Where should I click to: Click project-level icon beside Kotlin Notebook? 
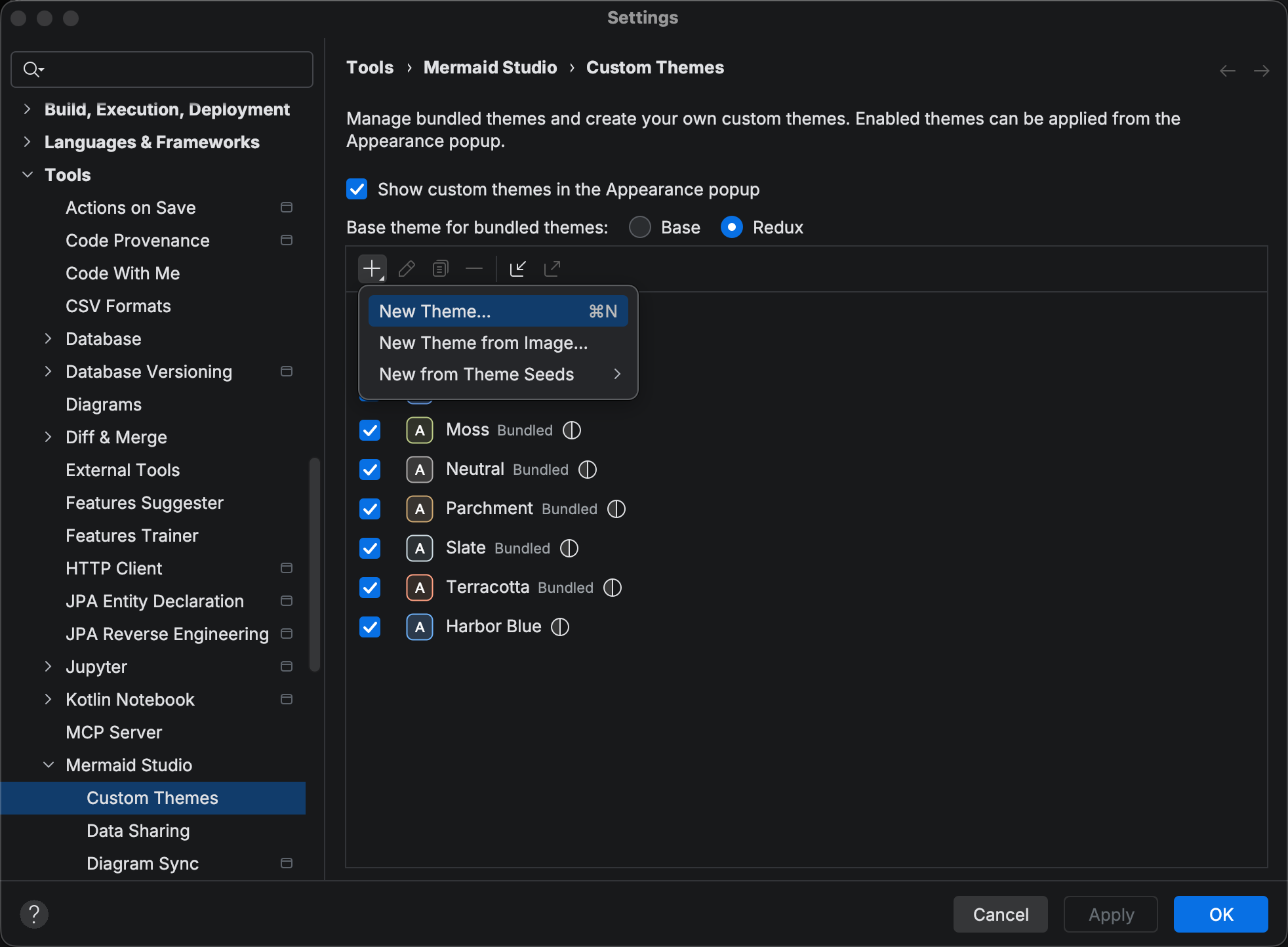pos(287,699)
